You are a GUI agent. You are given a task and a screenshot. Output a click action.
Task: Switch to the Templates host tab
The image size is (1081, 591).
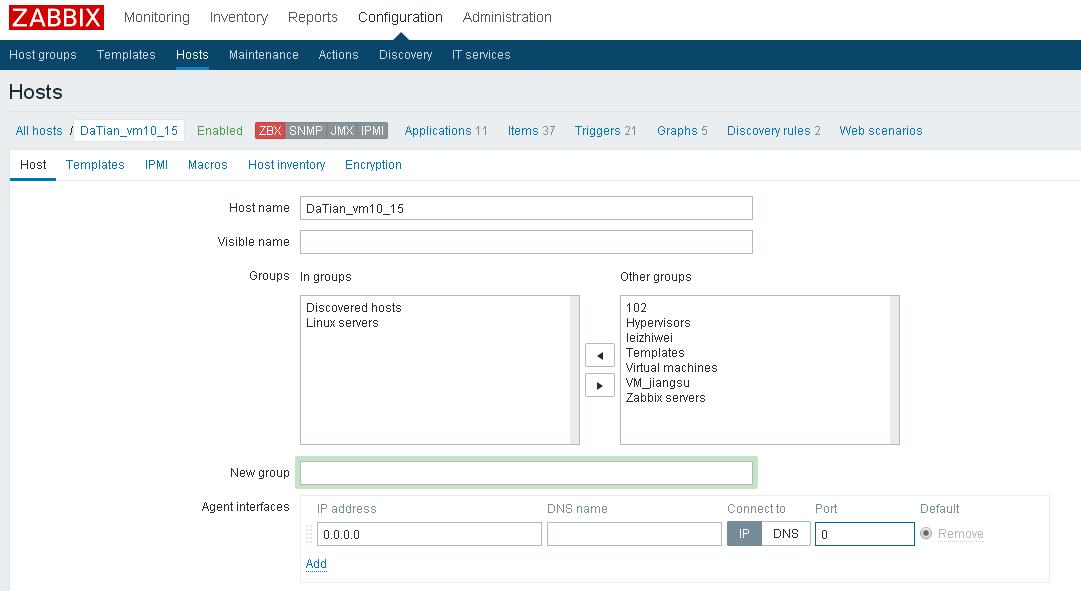(x=95, y=165)
